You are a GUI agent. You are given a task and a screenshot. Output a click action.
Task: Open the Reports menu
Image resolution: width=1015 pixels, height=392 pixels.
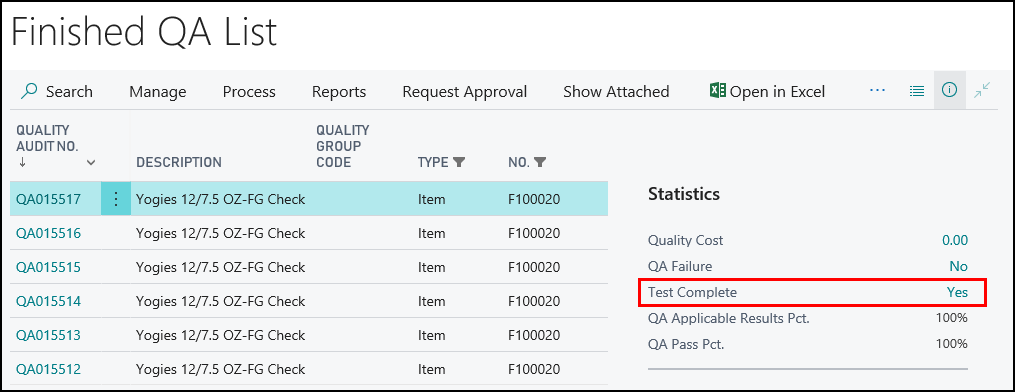[x=339, y=92]
